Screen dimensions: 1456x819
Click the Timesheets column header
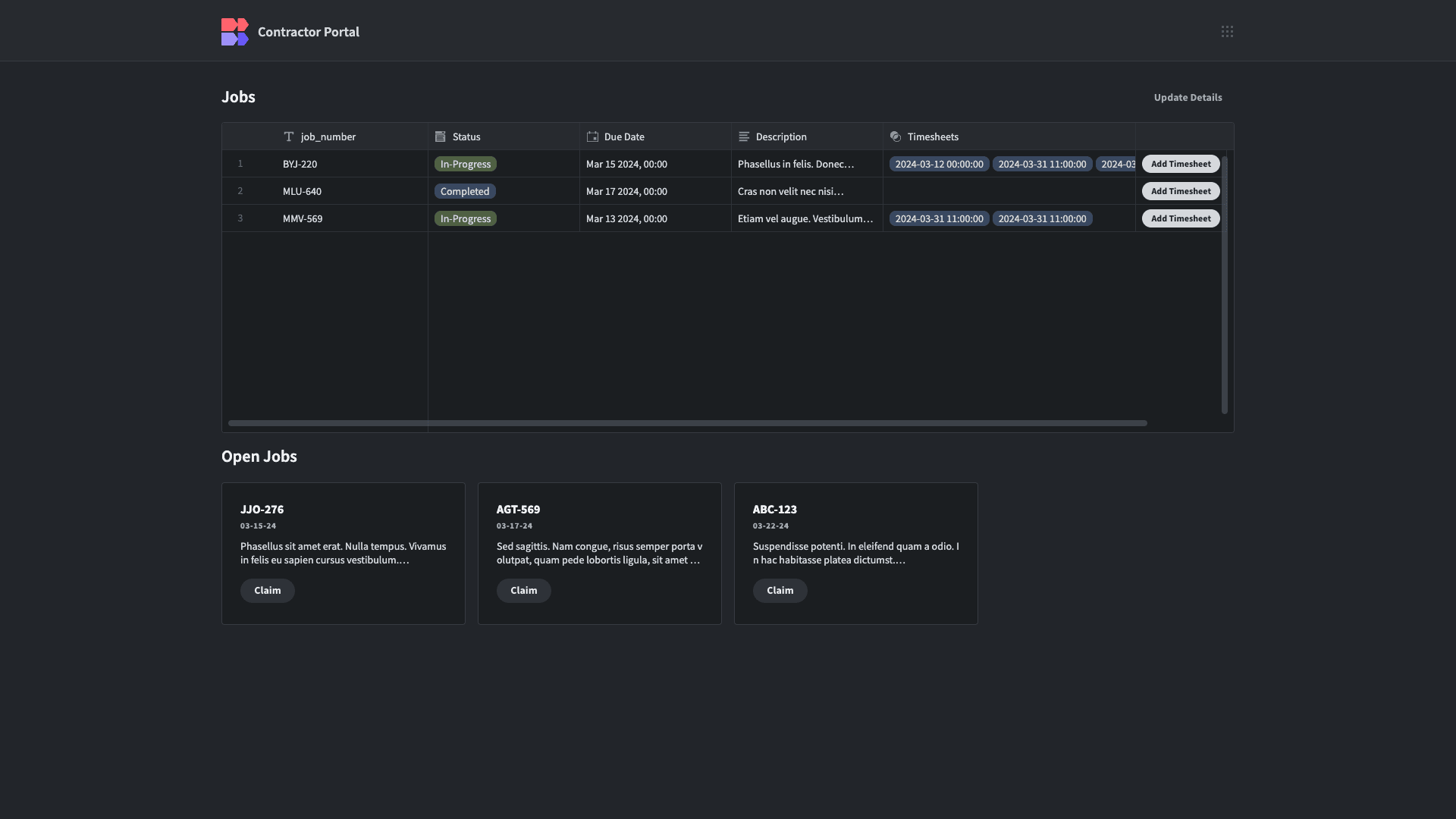[1009, 136]
